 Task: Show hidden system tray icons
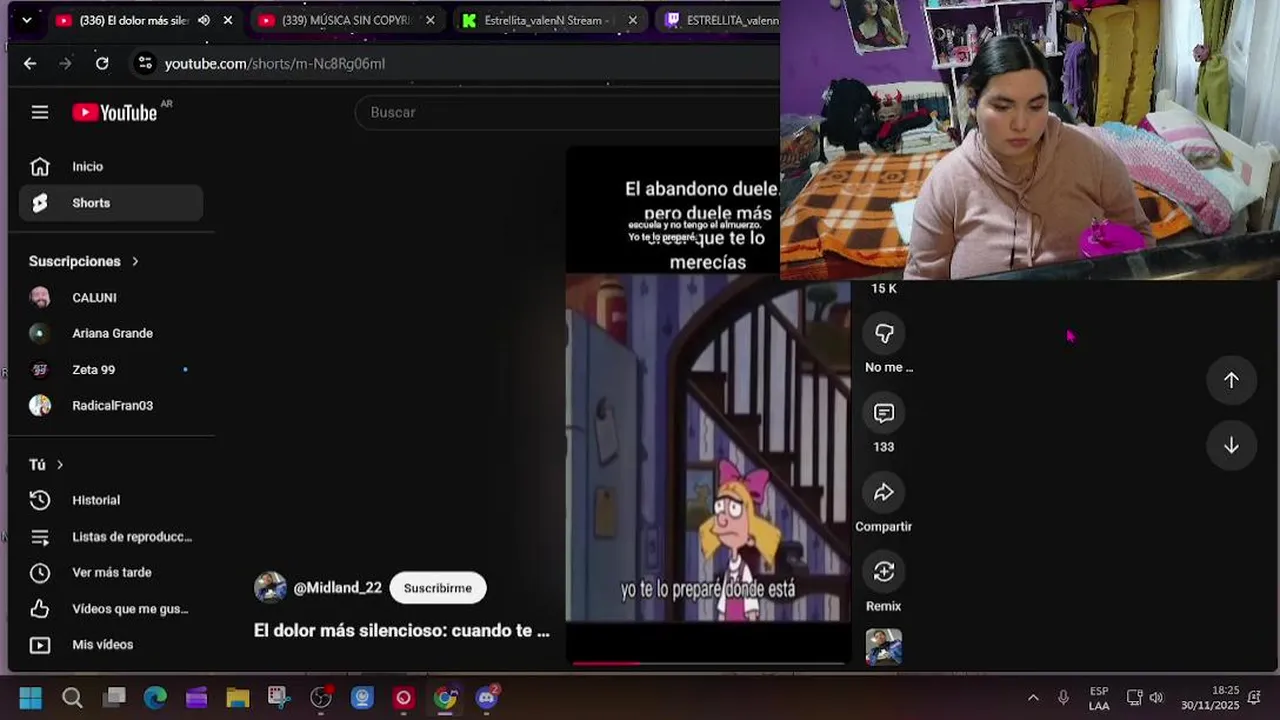pyautogui.click(x=1033, y=698)
